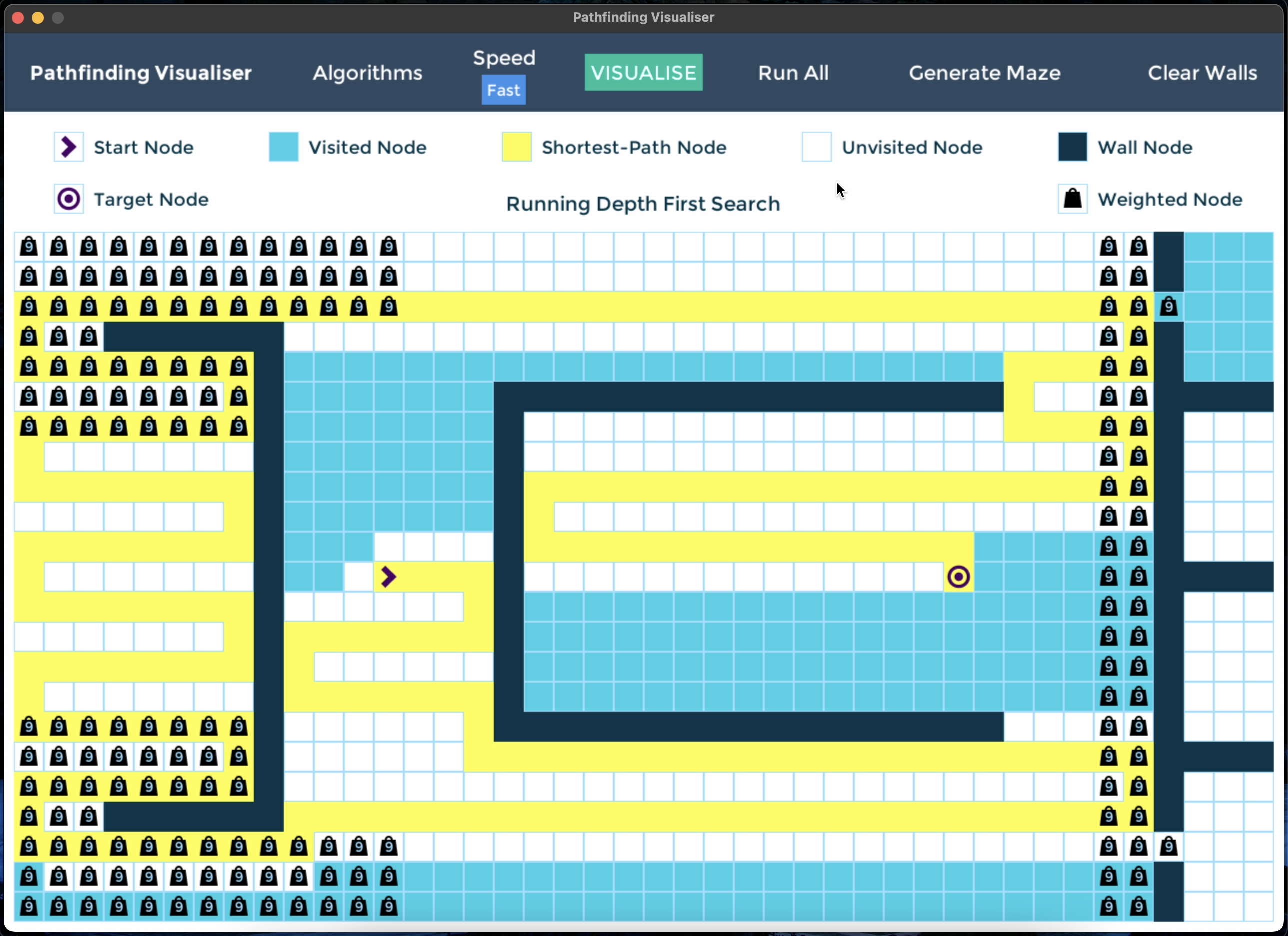Click the Wall Node dark legend swatch
This screenshot has width=1288, height=936.
tap(1072, 147)
